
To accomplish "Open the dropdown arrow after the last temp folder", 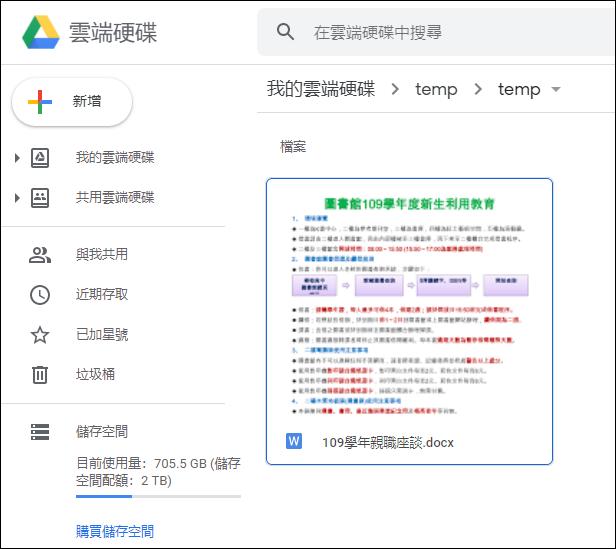I will coord(556,89).
